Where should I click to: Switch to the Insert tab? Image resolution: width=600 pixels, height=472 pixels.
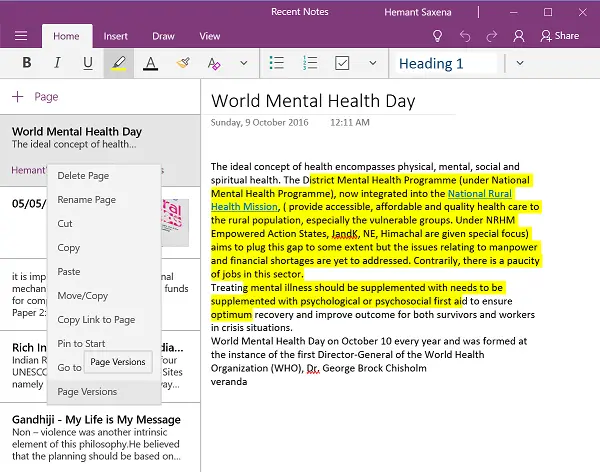click(x=115, y=36)
